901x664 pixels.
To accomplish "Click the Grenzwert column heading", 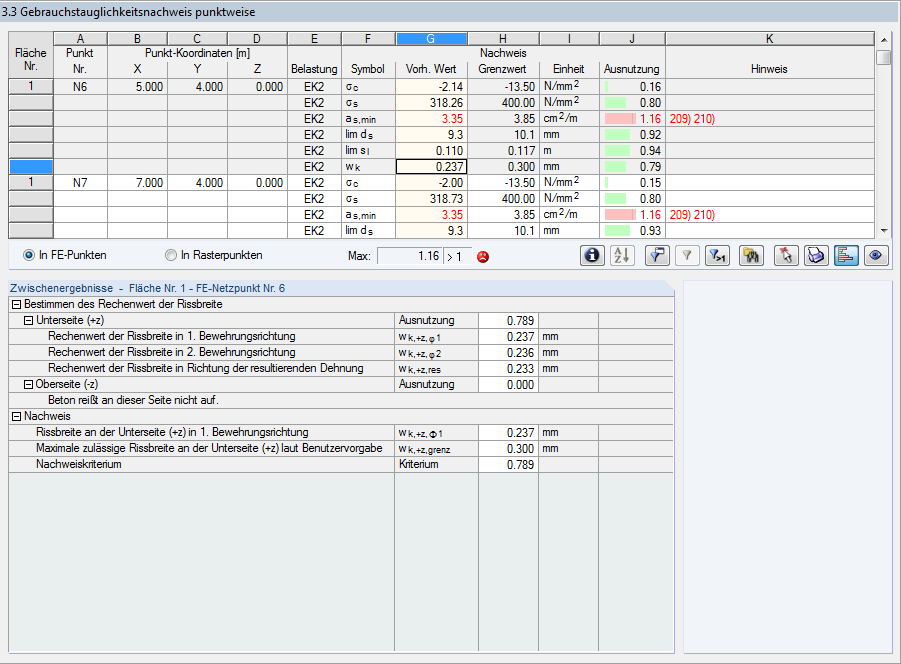I will [502, 69].
